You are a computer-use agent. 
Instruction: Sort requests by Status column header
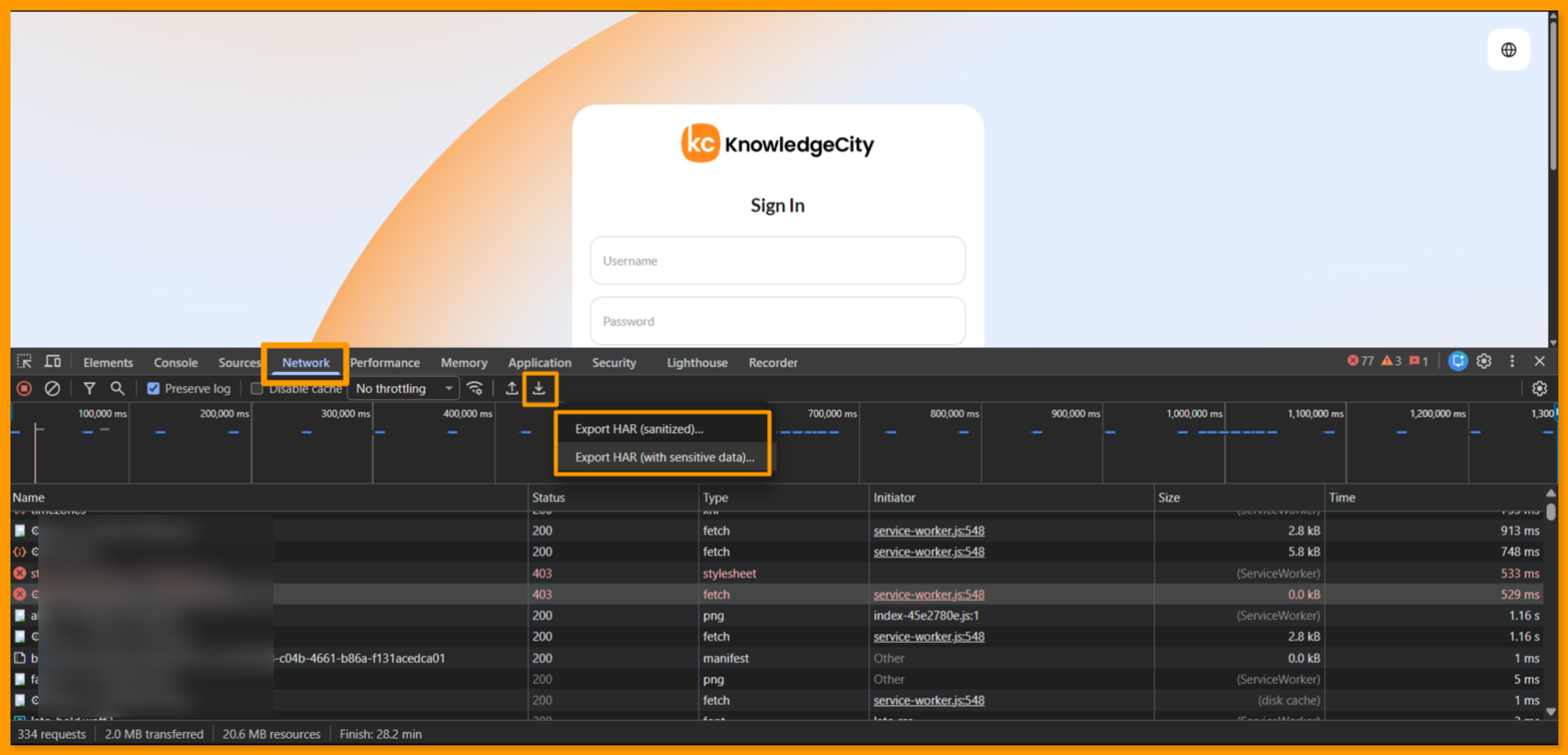point(613,497)
